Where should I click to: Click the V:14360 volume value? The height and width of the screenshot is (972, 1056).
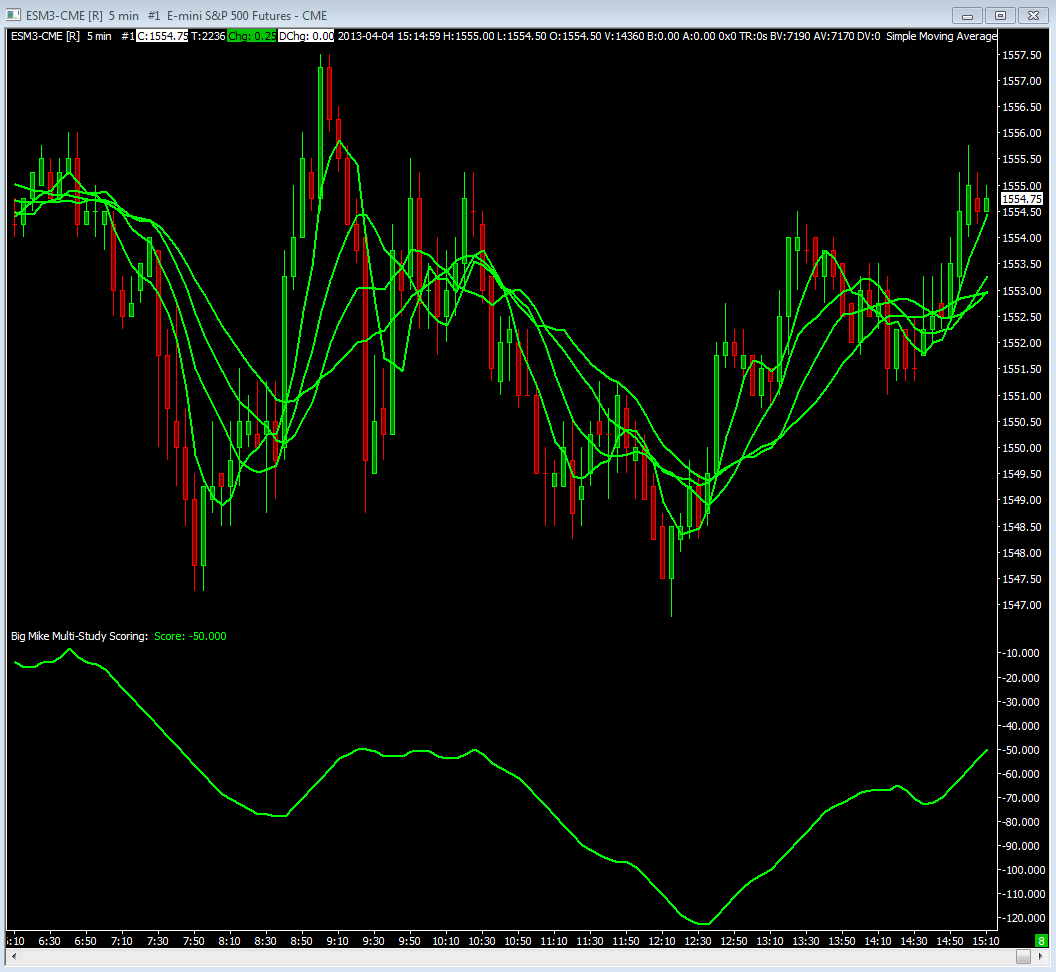coord(624,36)
